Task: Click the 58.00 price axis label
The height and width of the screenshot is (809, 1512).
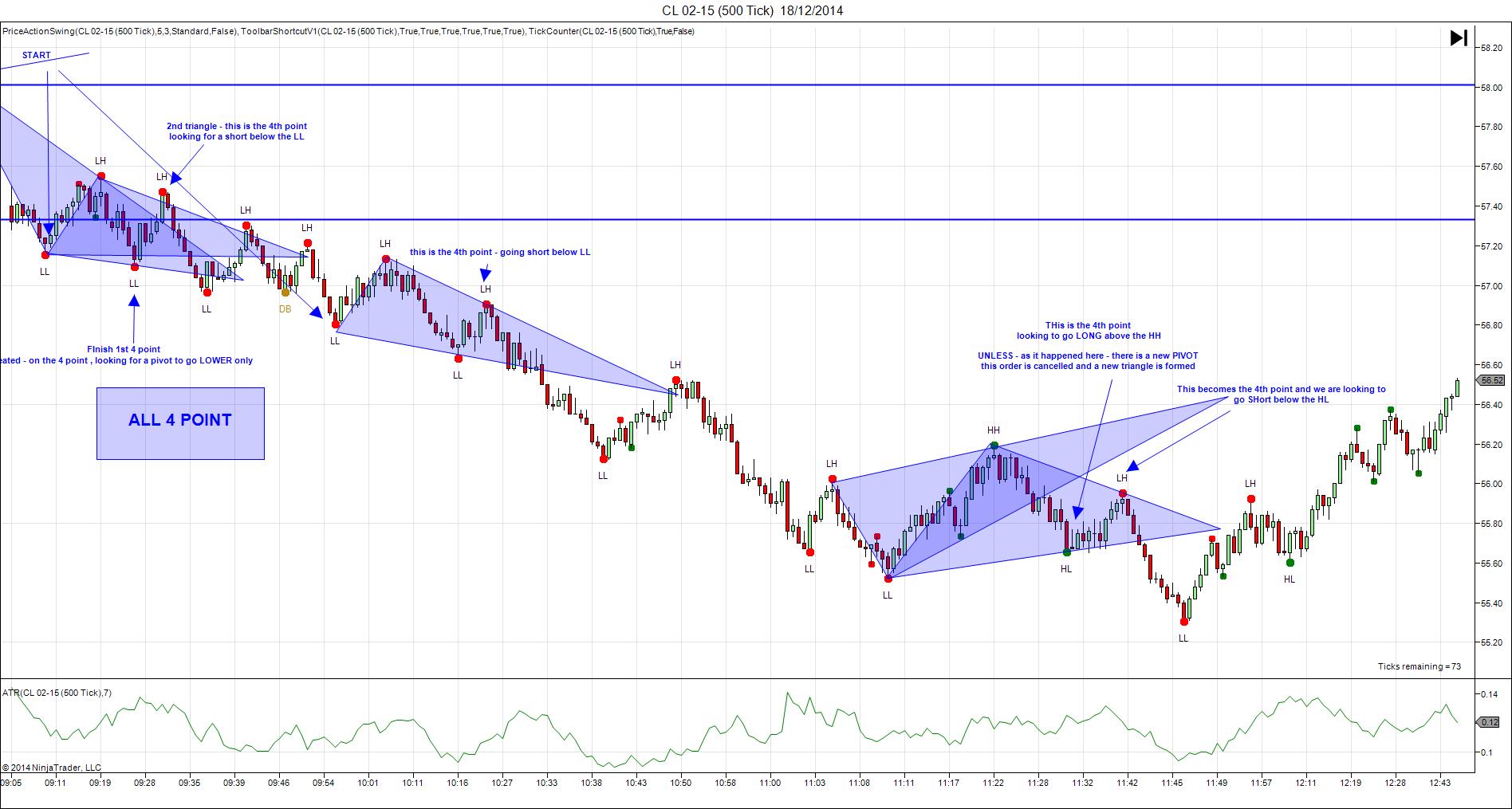Action: click(1491, 88)
